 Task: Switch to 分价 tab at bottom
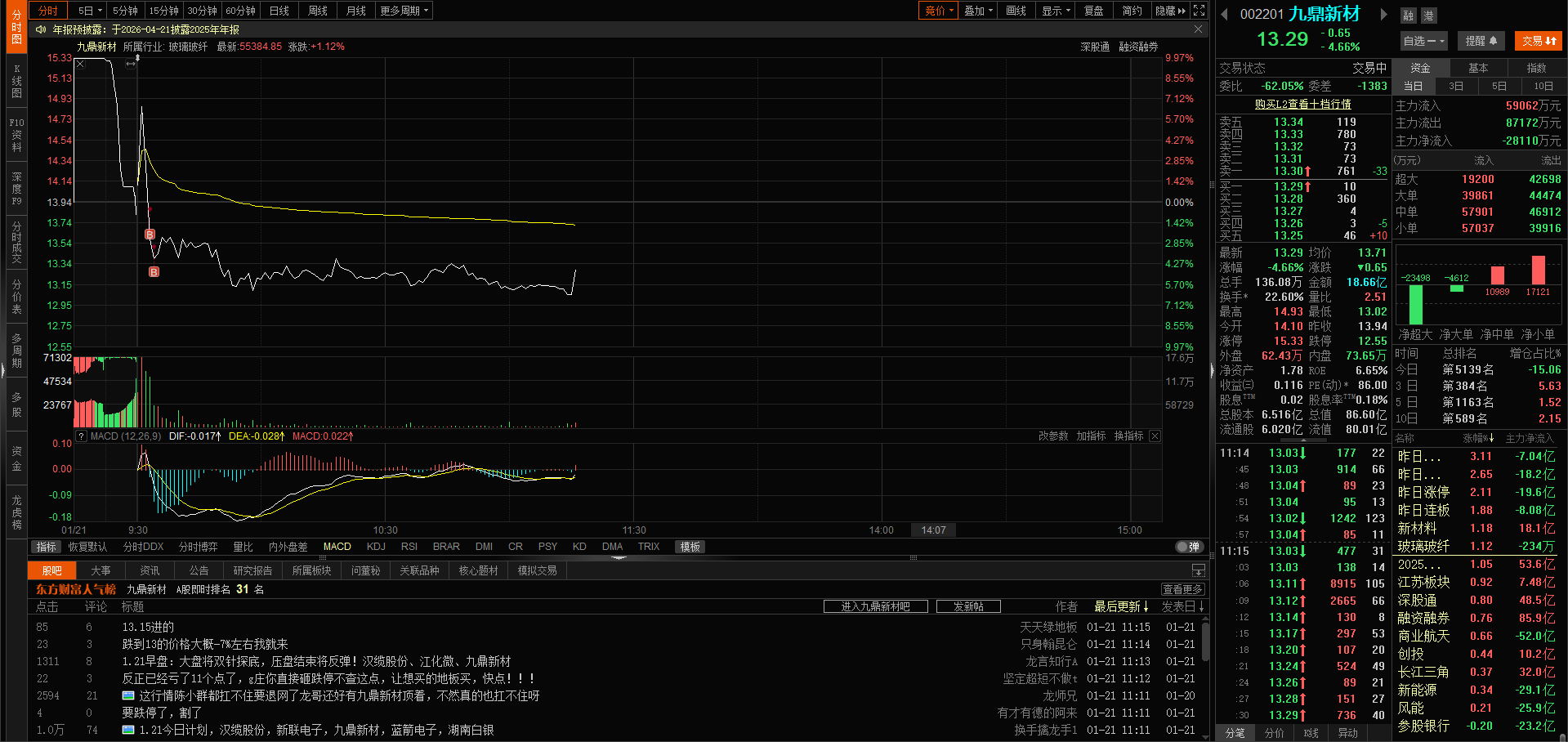[x=1274, y=733]
